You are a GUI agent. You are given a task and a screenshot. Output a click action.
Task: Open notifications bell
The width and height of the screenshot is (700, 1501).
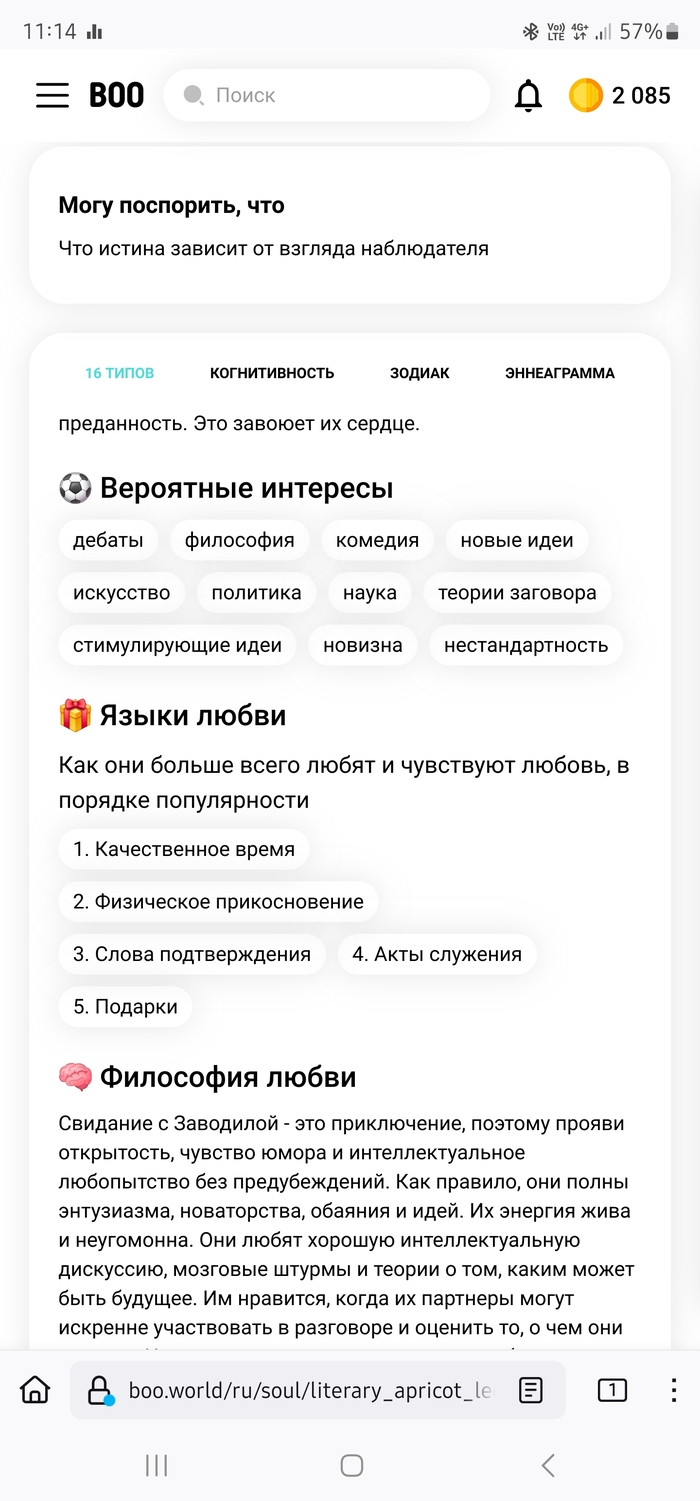[528, 95]
